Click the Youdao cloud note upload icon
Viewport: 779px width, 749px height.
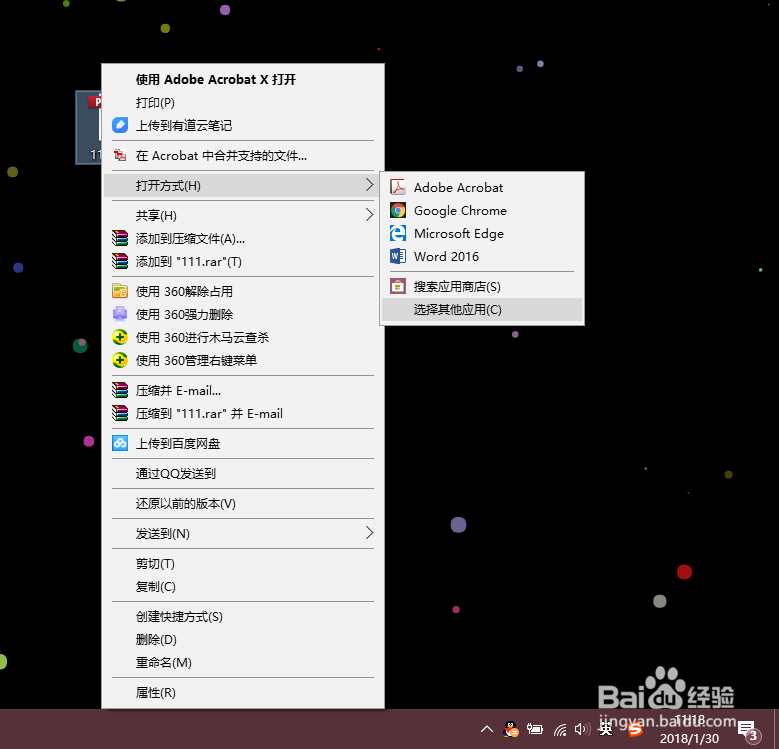[x=120, y=125]
